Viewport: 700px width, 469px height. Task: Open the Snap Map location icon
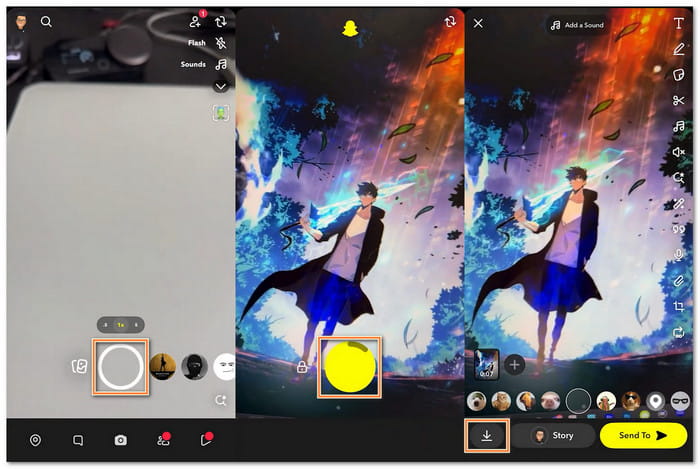[x=35, y=440]
